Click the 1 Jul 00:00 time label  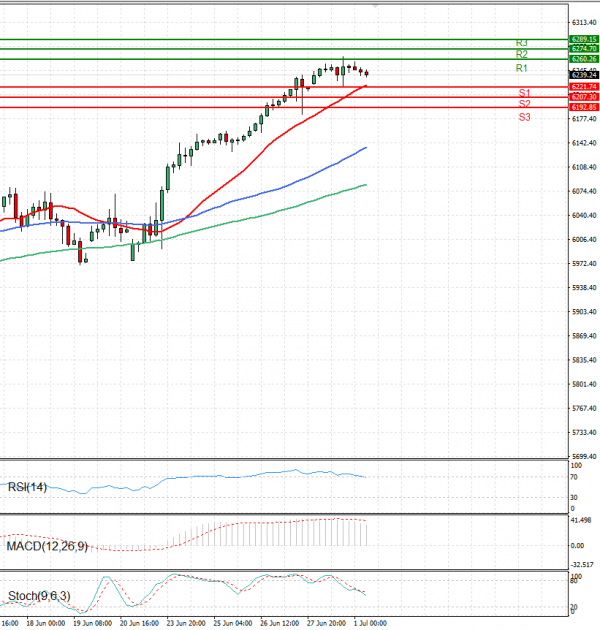pyautogui.click(x=370, y=623)
